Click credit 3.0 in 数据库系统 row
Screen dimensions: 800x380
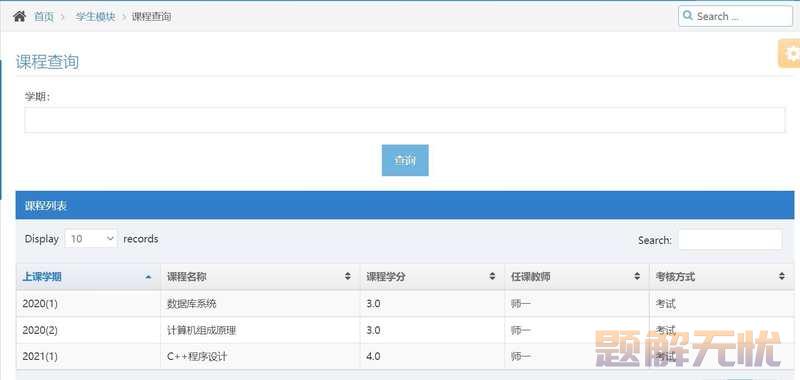(x=373, y=304)
